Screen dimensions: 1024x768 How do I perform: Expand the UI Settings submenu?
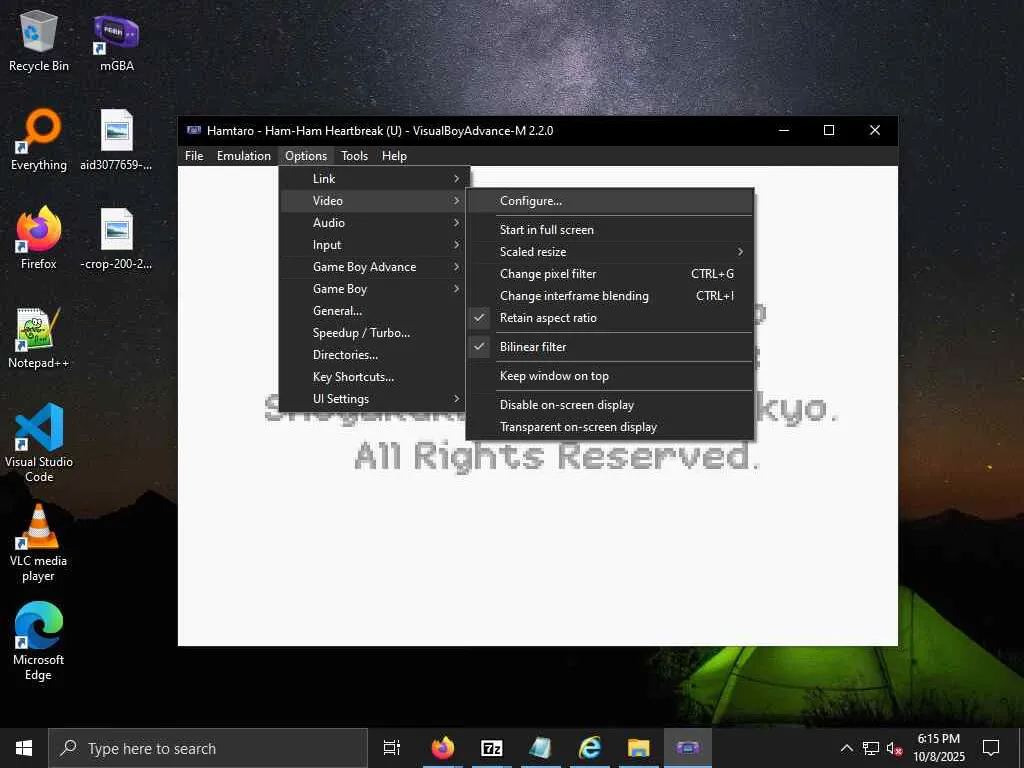coord(374,399)
